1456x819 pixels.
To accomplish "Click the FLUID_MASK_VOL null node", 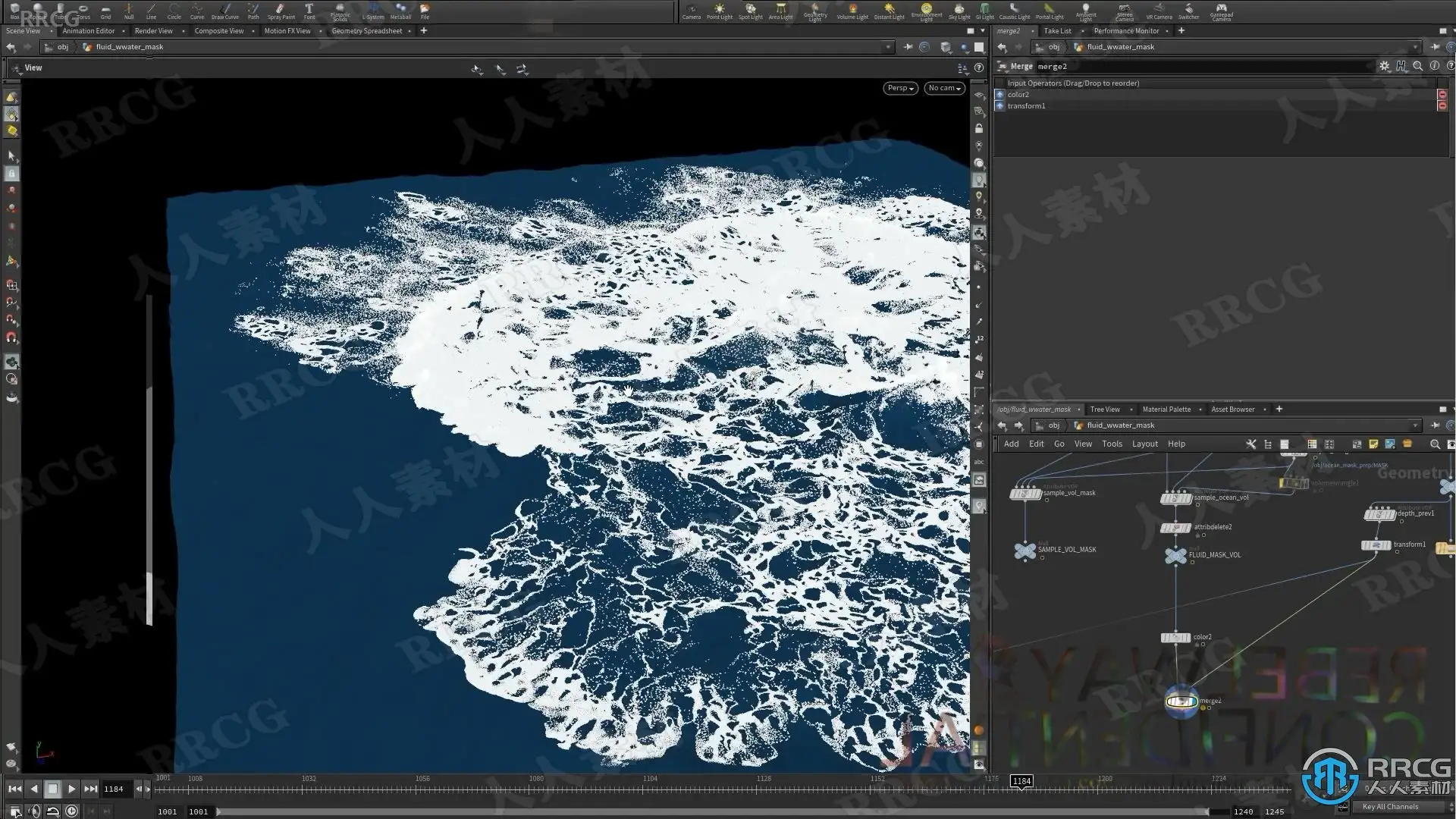I will (x=1175, y=556).
